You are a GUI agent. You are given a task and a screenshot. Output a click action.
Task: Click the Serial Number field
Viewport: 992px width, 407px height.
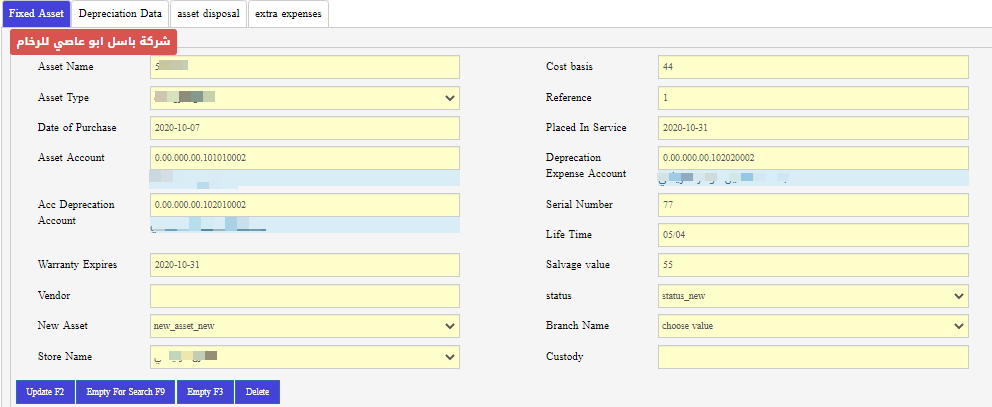click(813, 205)
